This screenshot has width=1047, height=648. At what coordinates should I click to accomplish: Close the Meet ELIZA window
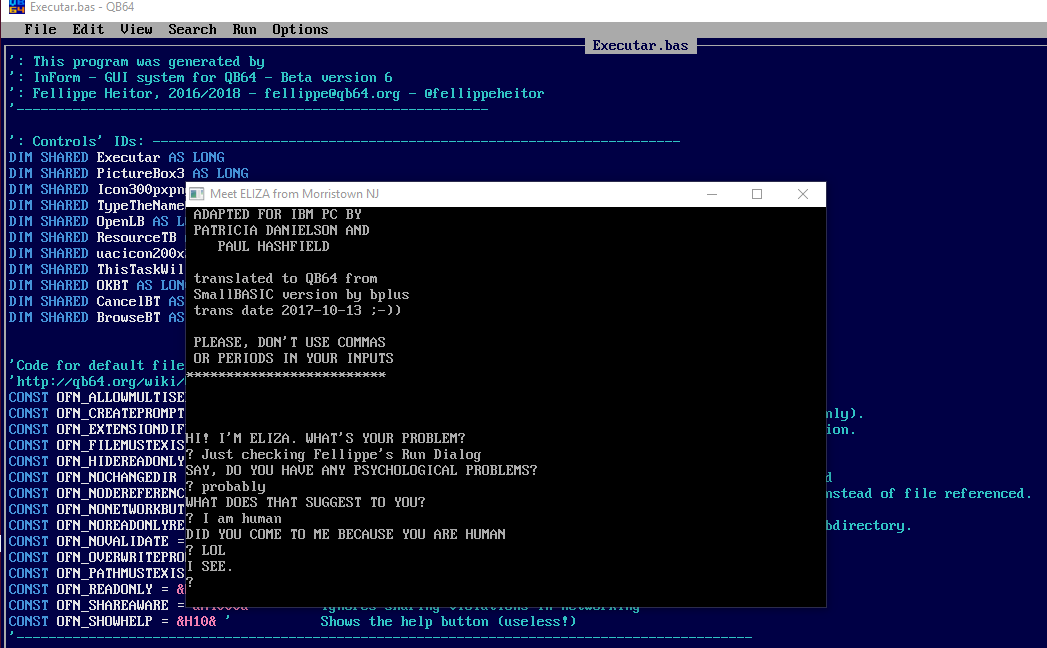(x=803, y=194)
